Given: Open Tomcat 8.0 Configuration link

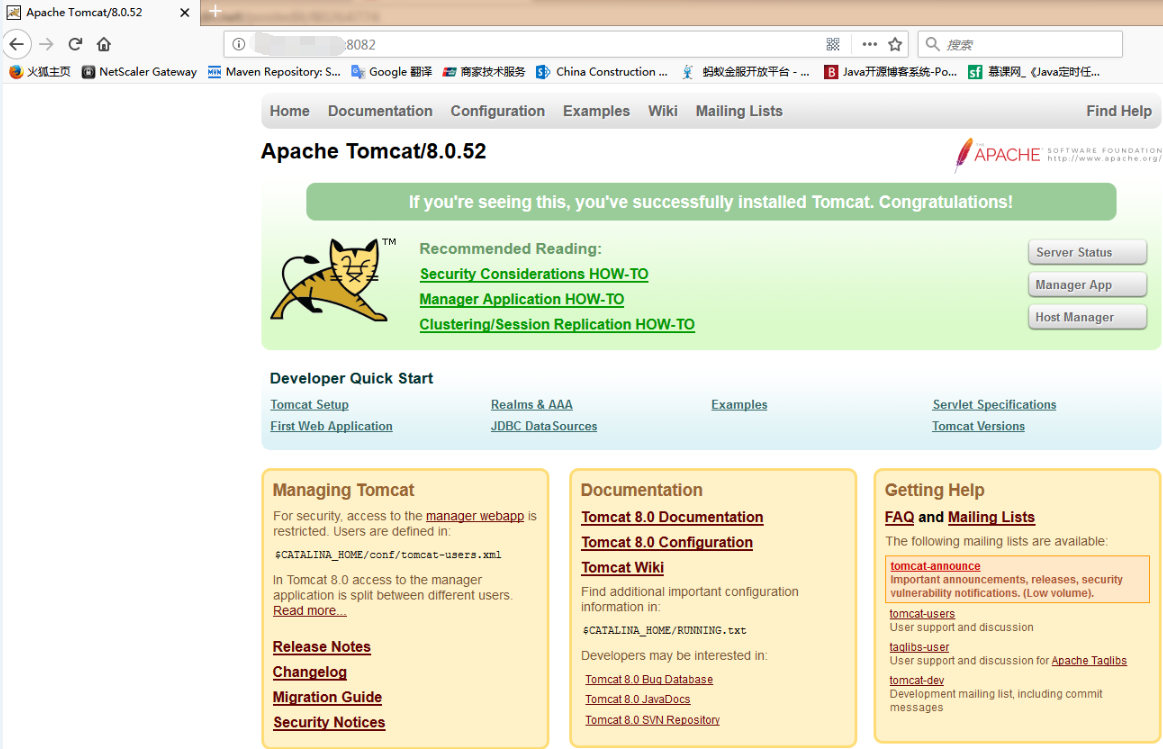Looking at the screenshot, I should (667, 543).
